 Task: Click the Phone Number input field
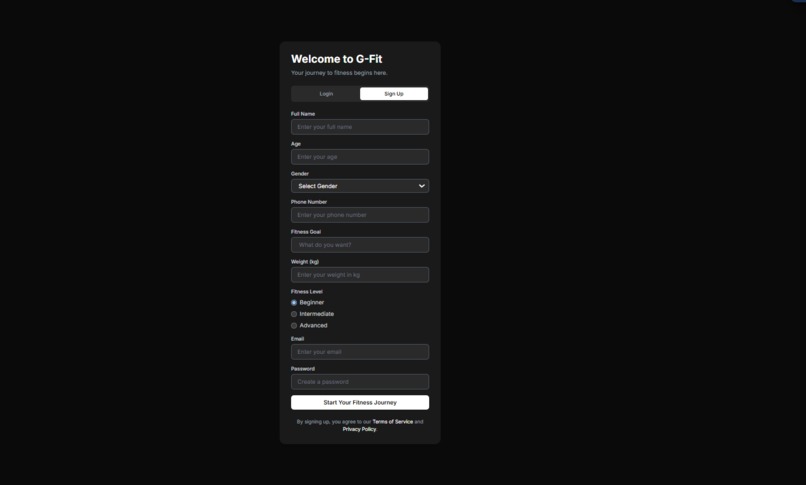coord(360,215)
